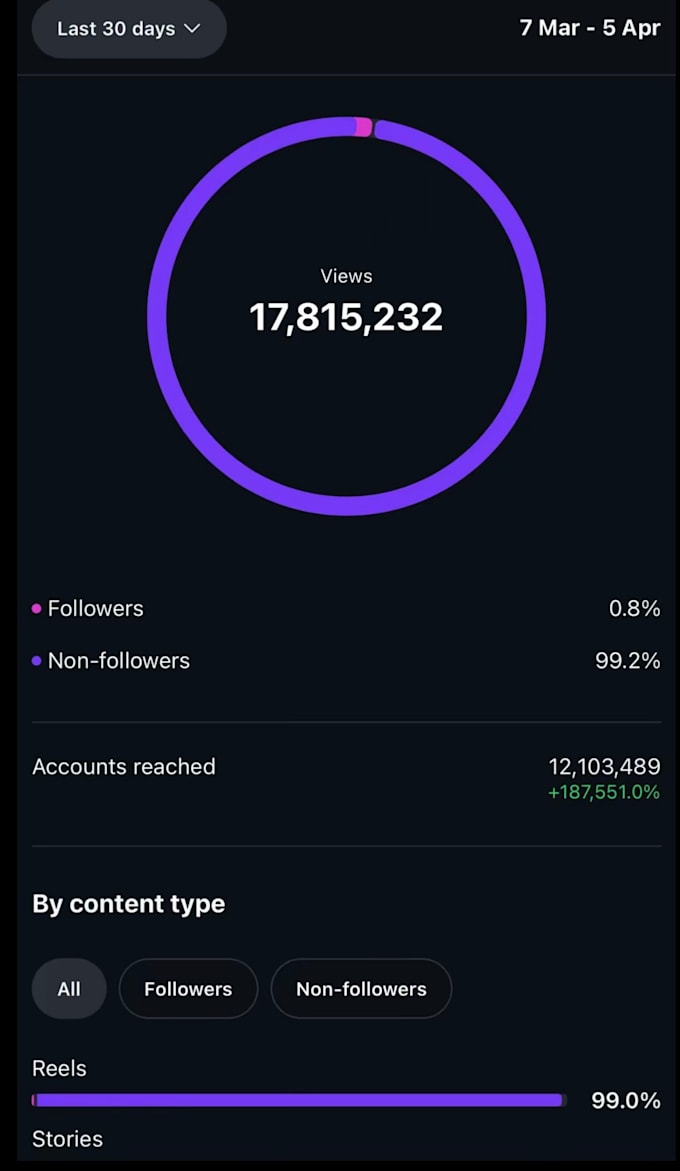
Task: Click the green +187,551.0% change indicator
Action: tap(605, 792)
